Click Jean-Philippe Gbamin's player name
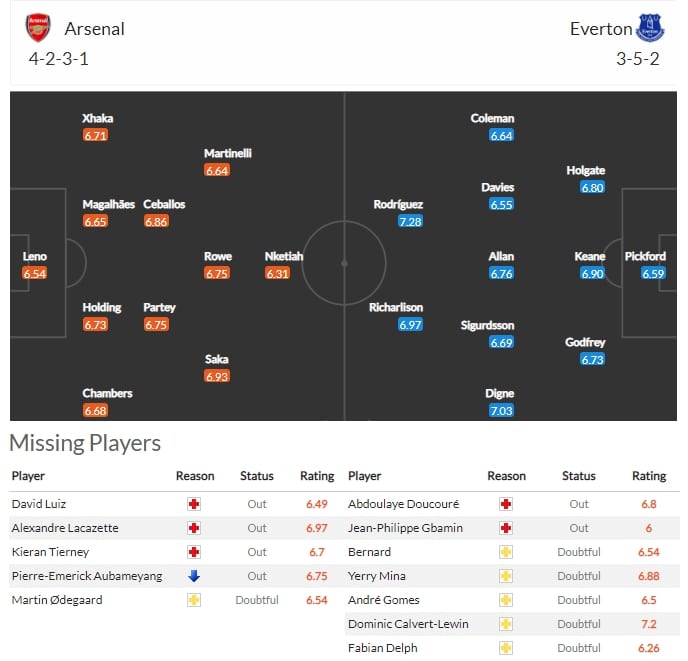This screenshot has width=688, height=661. pos(405,528)
